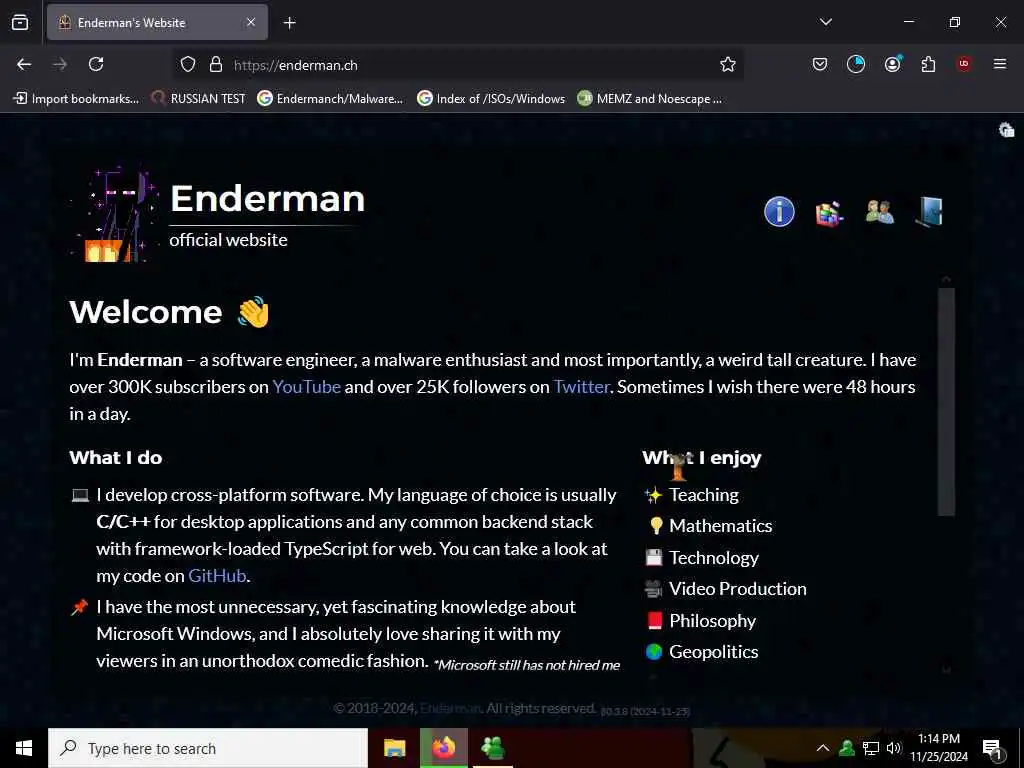This screenshot has width=1024, height=768.
Task: Go back with the browser back arrow
Action: (x=24, y=64)
